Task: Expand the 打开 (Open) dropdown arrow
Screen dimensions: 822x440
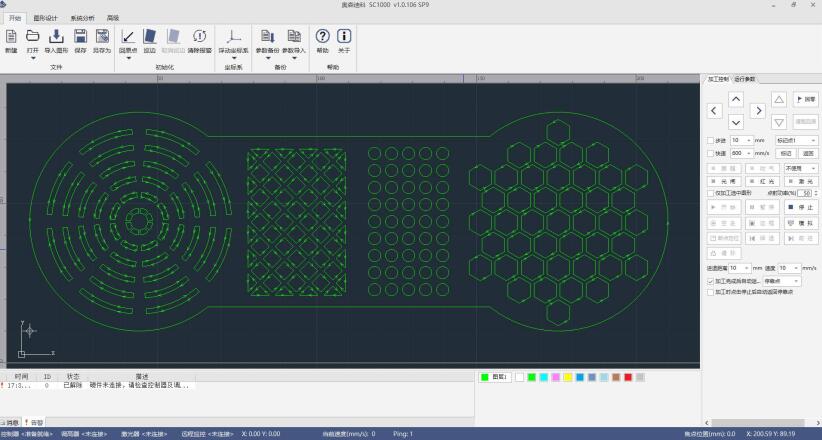Action: click(x=33, y=58)
